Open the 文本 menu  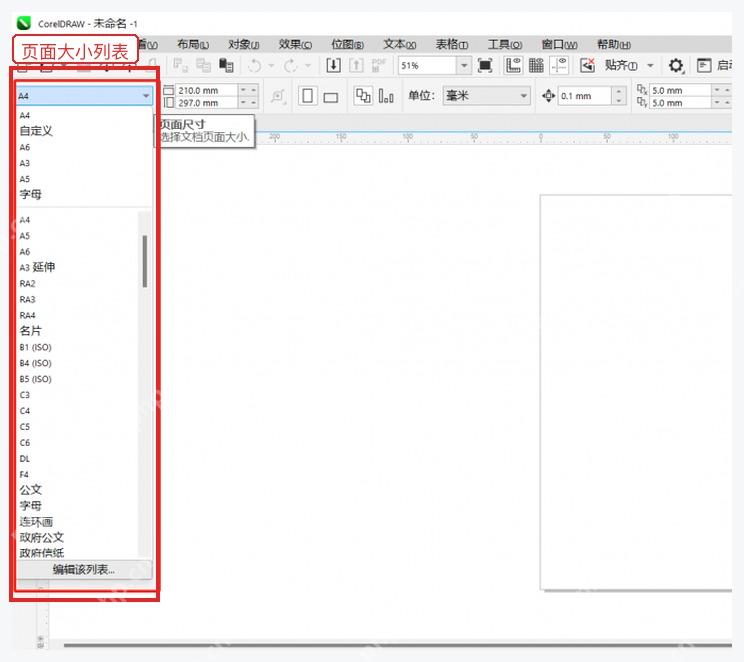pyautogui.click(x=400, y=44)
